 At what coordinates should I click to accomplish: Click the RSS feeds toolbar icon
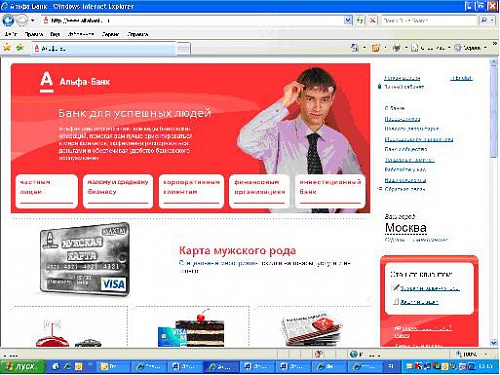click(376, 48)
